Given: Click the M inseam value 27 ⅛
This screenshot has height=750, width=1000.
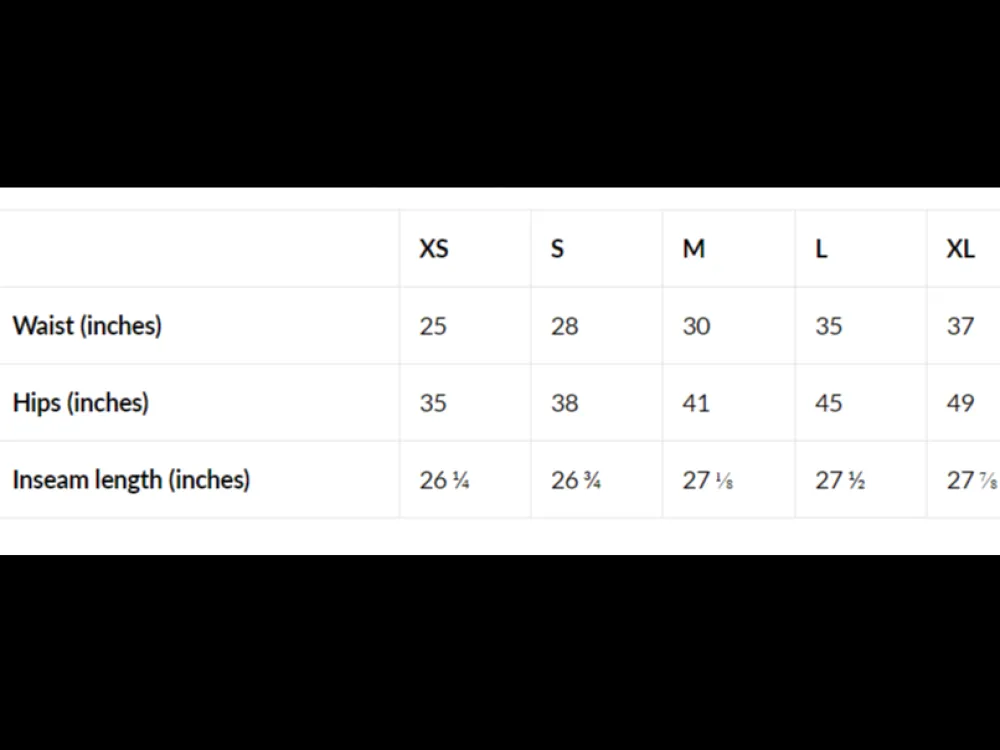Looking at the screenshot, I should [708, 481].
